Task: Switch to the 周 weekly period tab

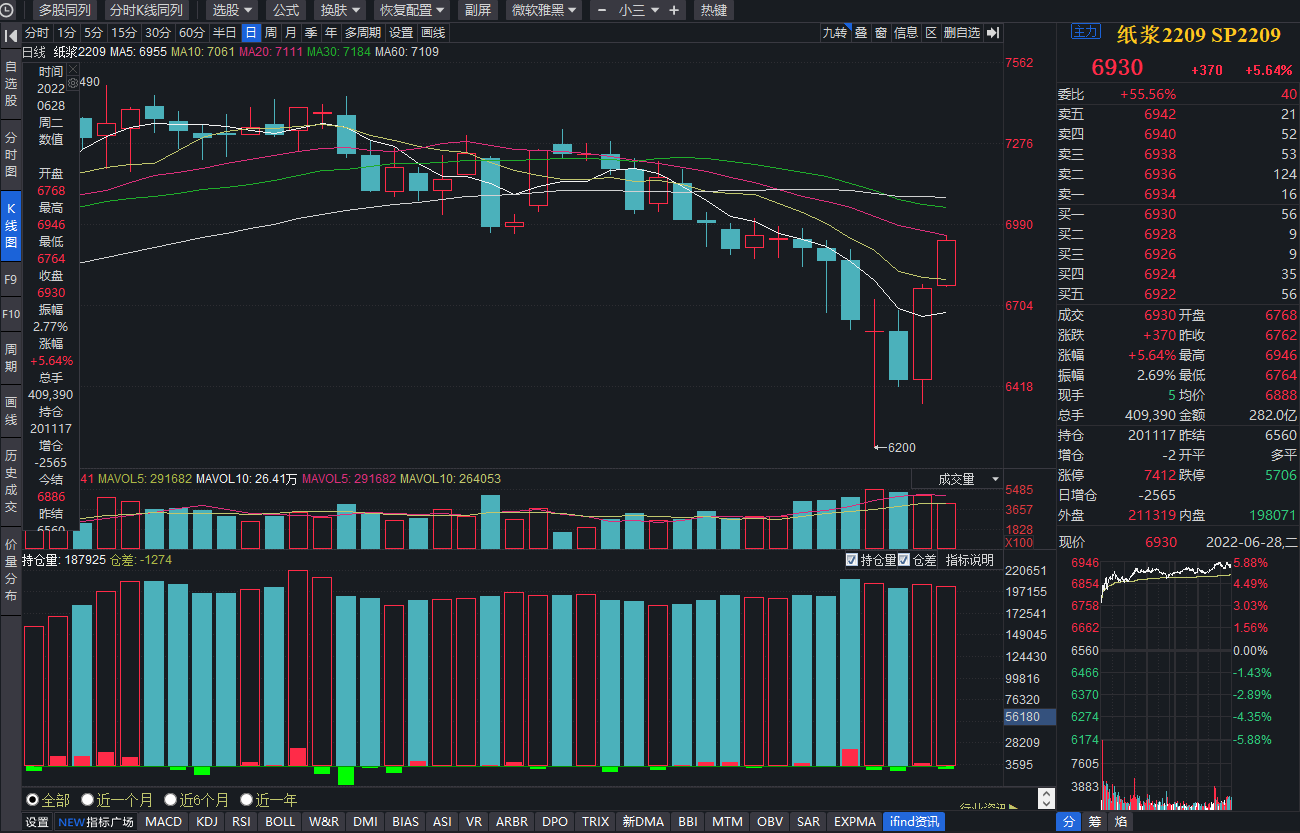Action: tap(270, 33)
